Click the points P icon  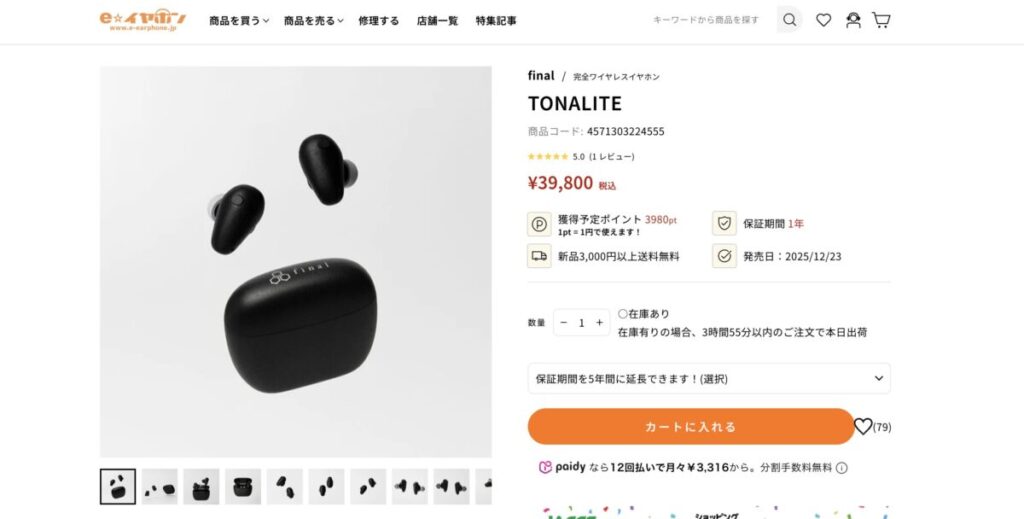[539, 224]
